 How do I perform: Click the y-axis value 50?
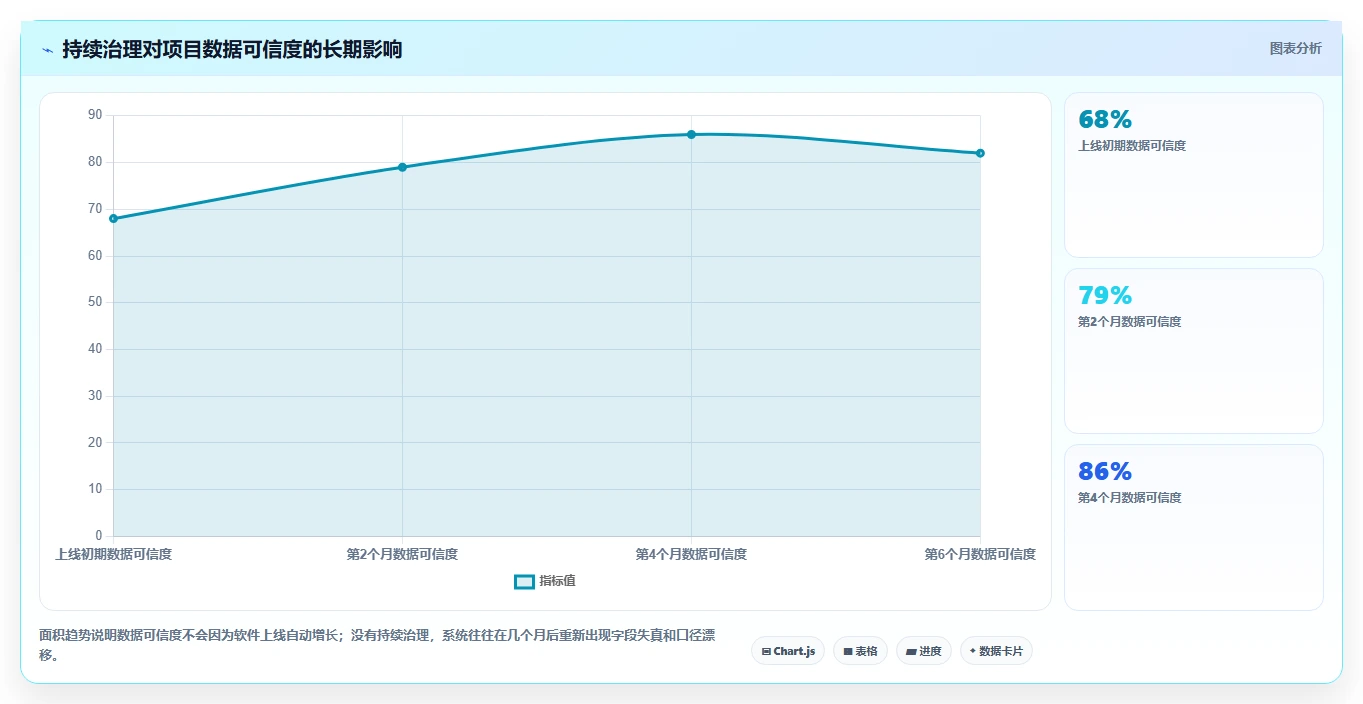pyautogui.click(x=95, y=302)
